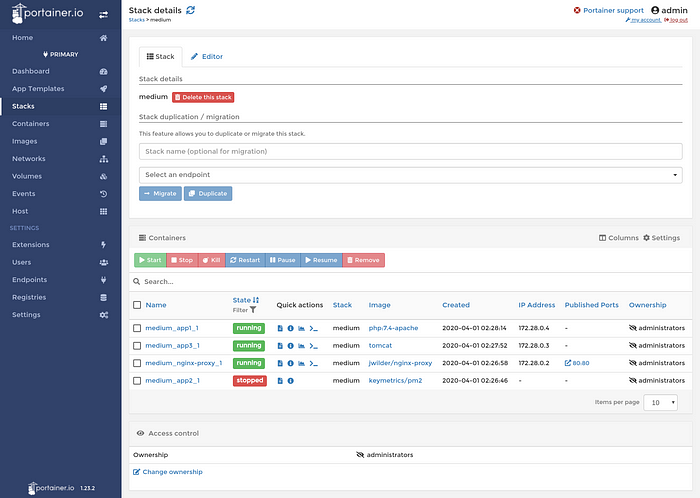Open Volumes in the sidebar
This screenshot has width=700, height=498.
coord(60,176)
